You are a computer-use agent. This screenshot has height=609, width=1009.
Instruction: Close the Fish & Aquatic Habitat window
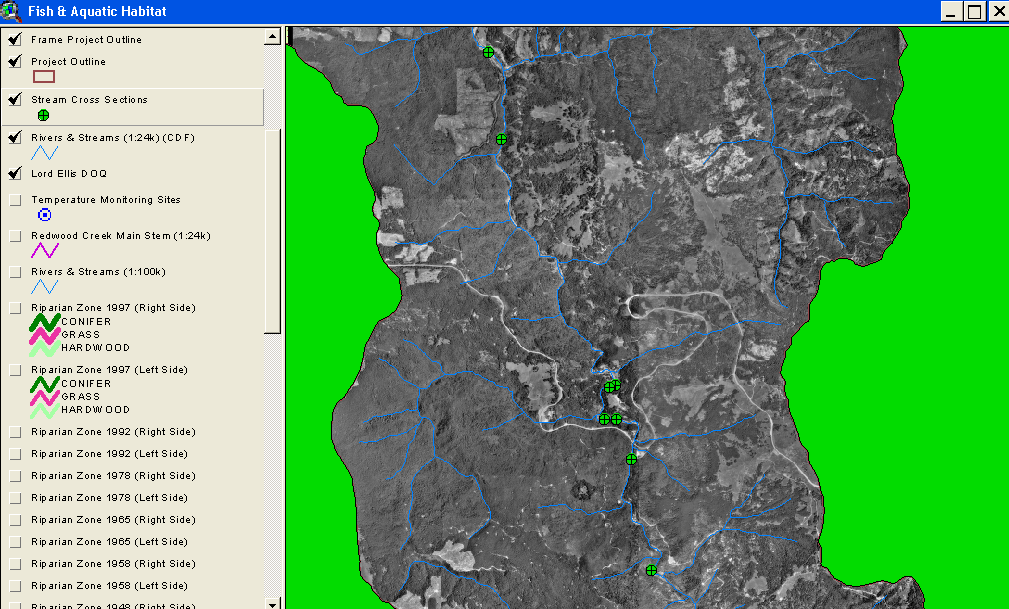998,12
